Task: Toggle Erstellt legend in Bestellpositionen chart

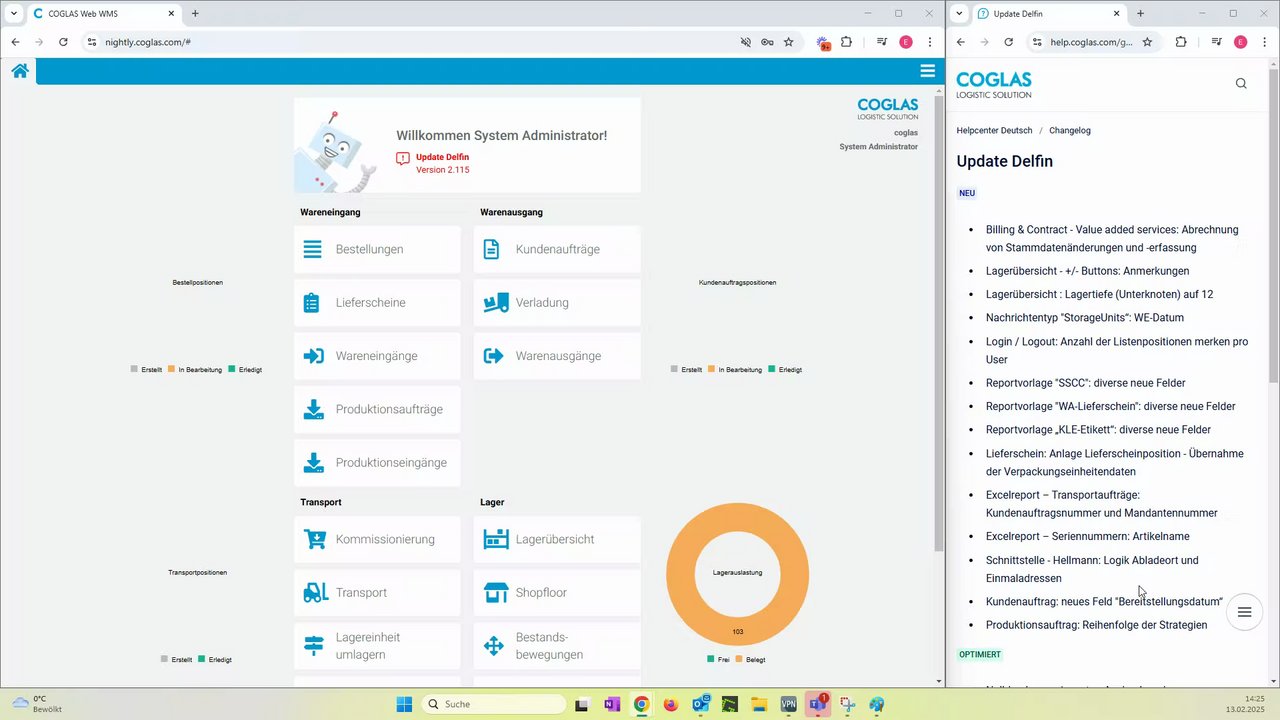Action: click(146, 369)
